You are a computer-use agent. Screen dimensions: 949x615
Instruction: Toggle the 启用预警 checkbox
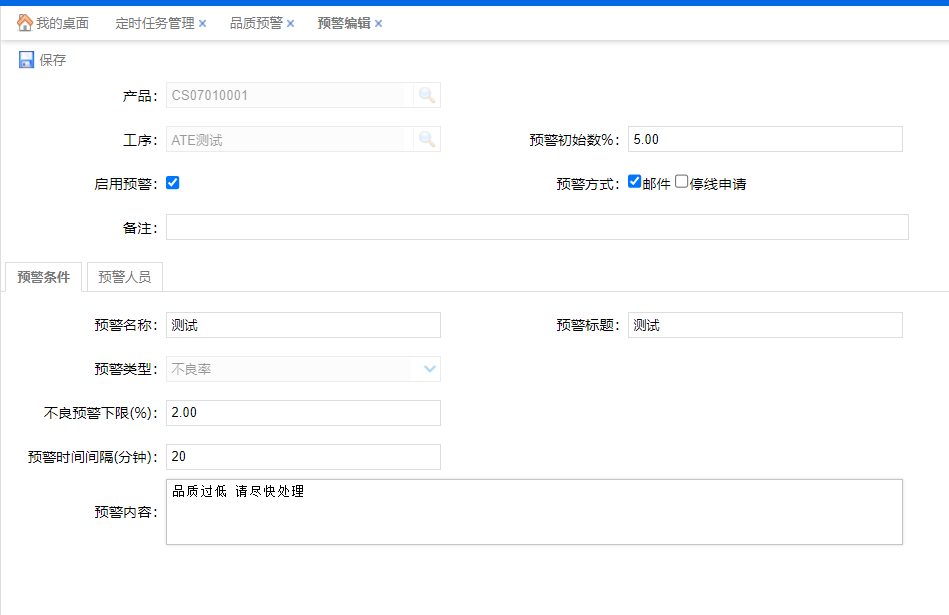click(172, 183)
